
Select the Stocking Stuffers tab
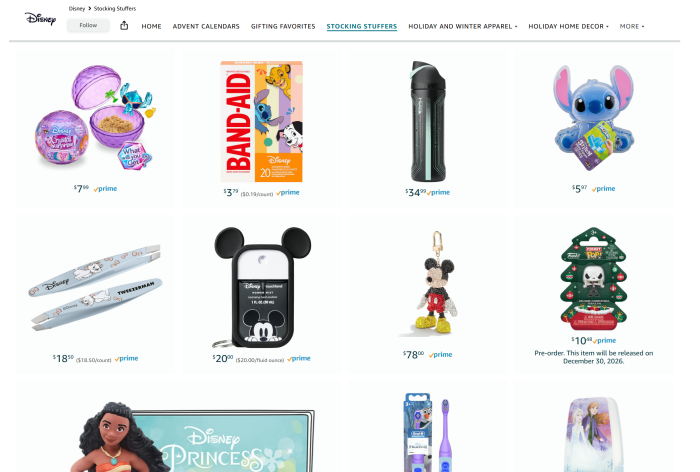click(362, 26)
